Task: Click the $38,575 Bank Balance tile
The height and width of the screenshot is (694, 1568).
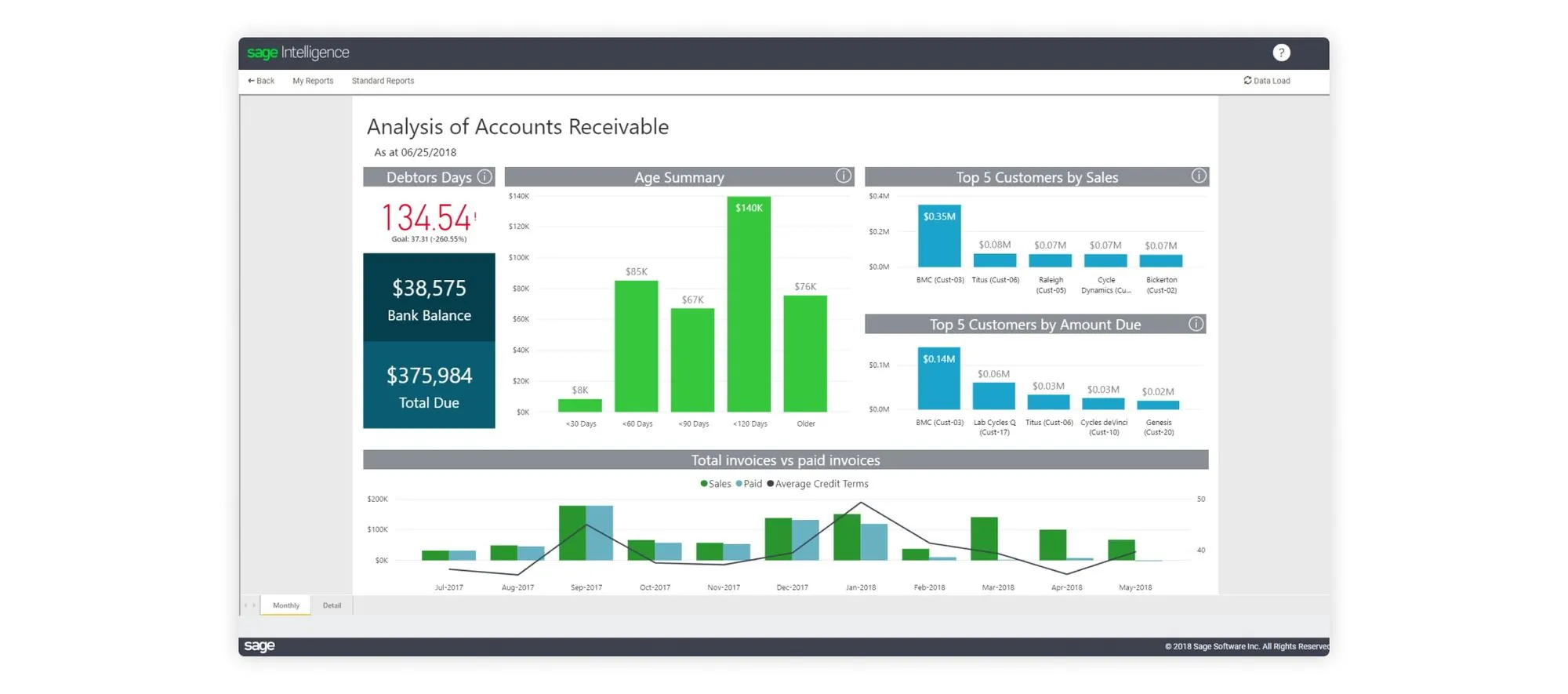Action: coord(429,298)
